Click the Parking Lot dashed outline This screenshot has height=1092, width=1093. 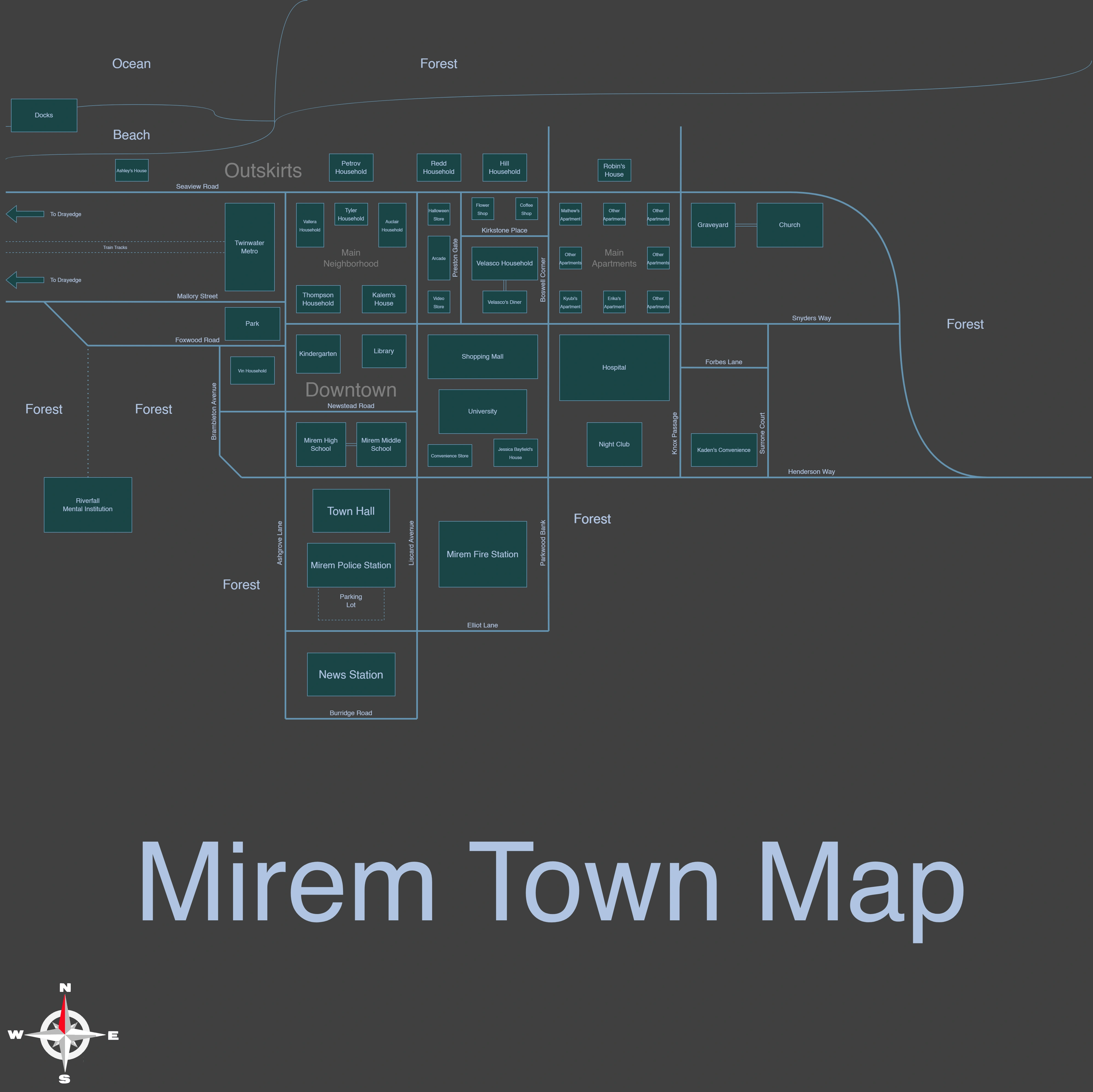point(351,604)
